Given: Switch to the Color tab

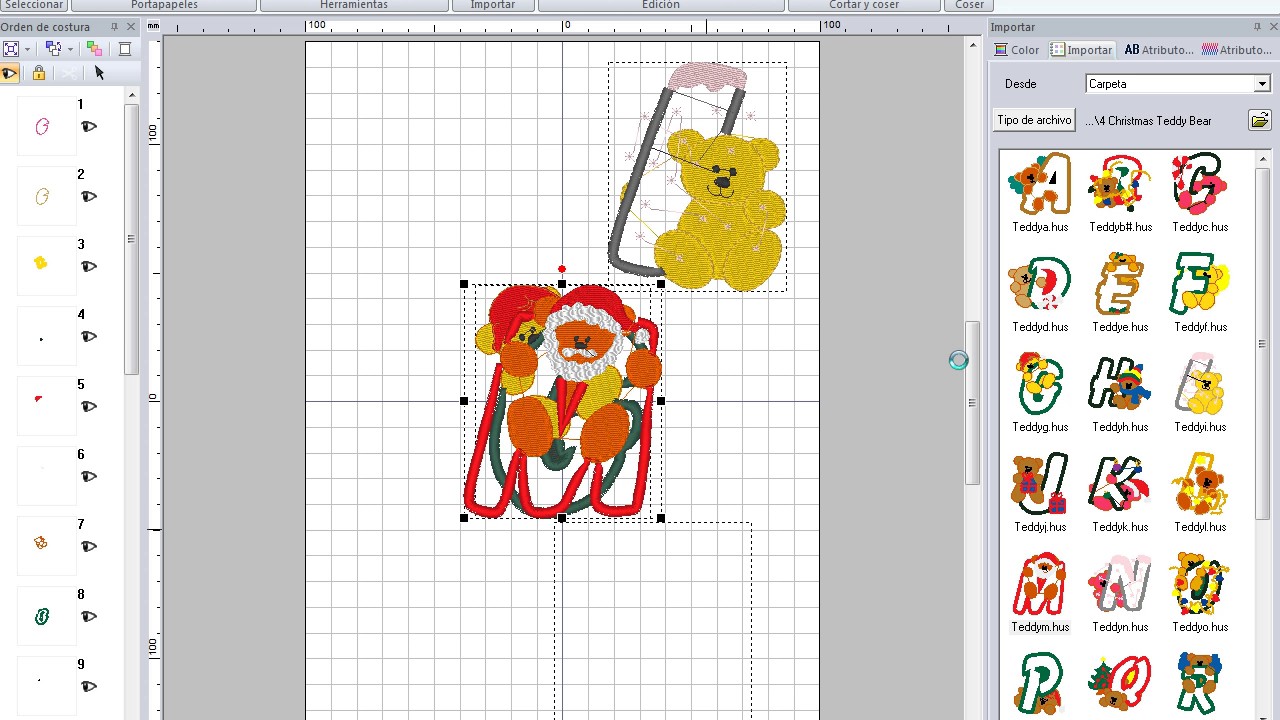Looking at the screenshot, I should [1017, 50].
